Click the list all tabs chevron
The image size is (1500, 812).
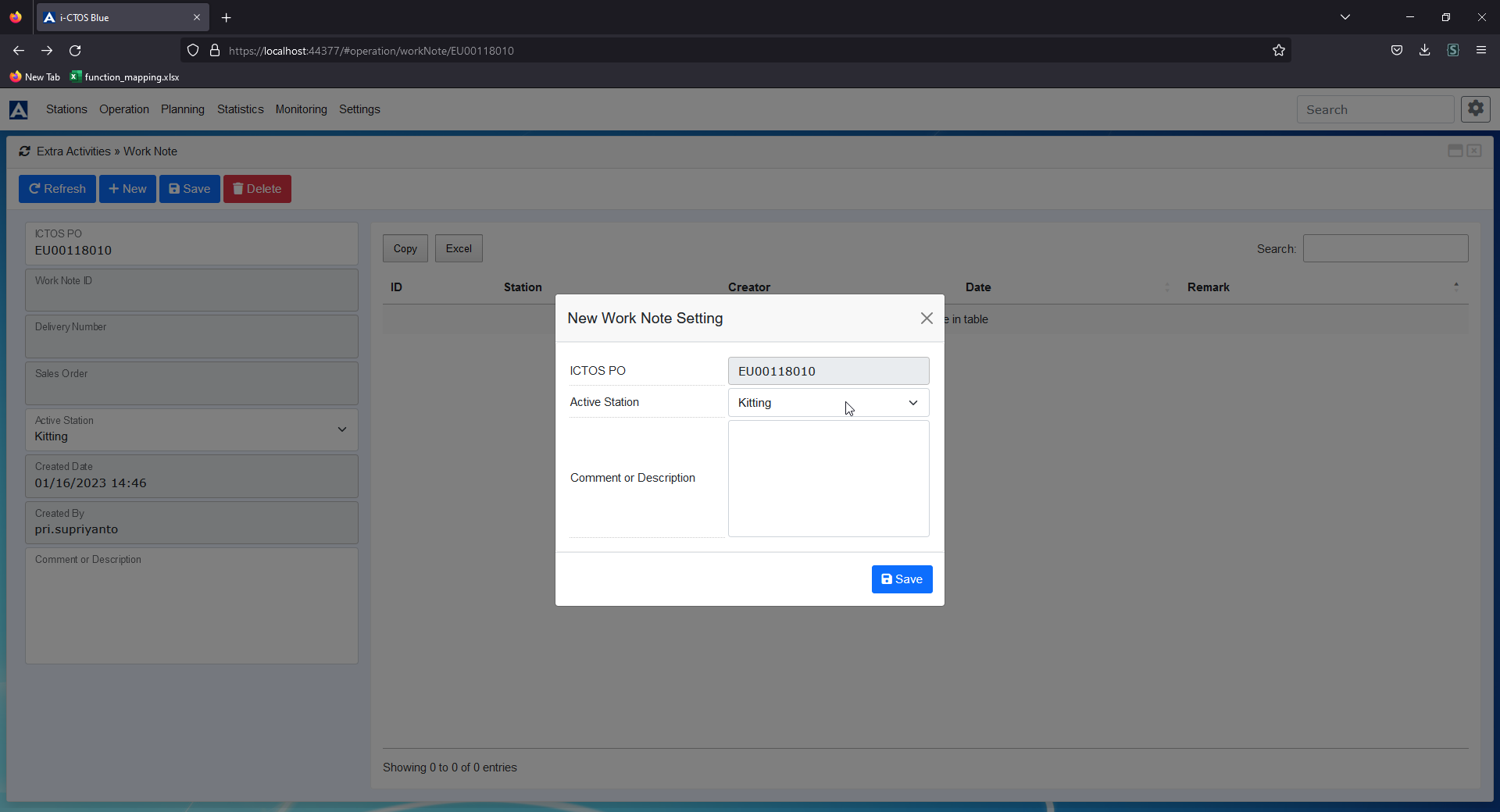pos(1345,17)
